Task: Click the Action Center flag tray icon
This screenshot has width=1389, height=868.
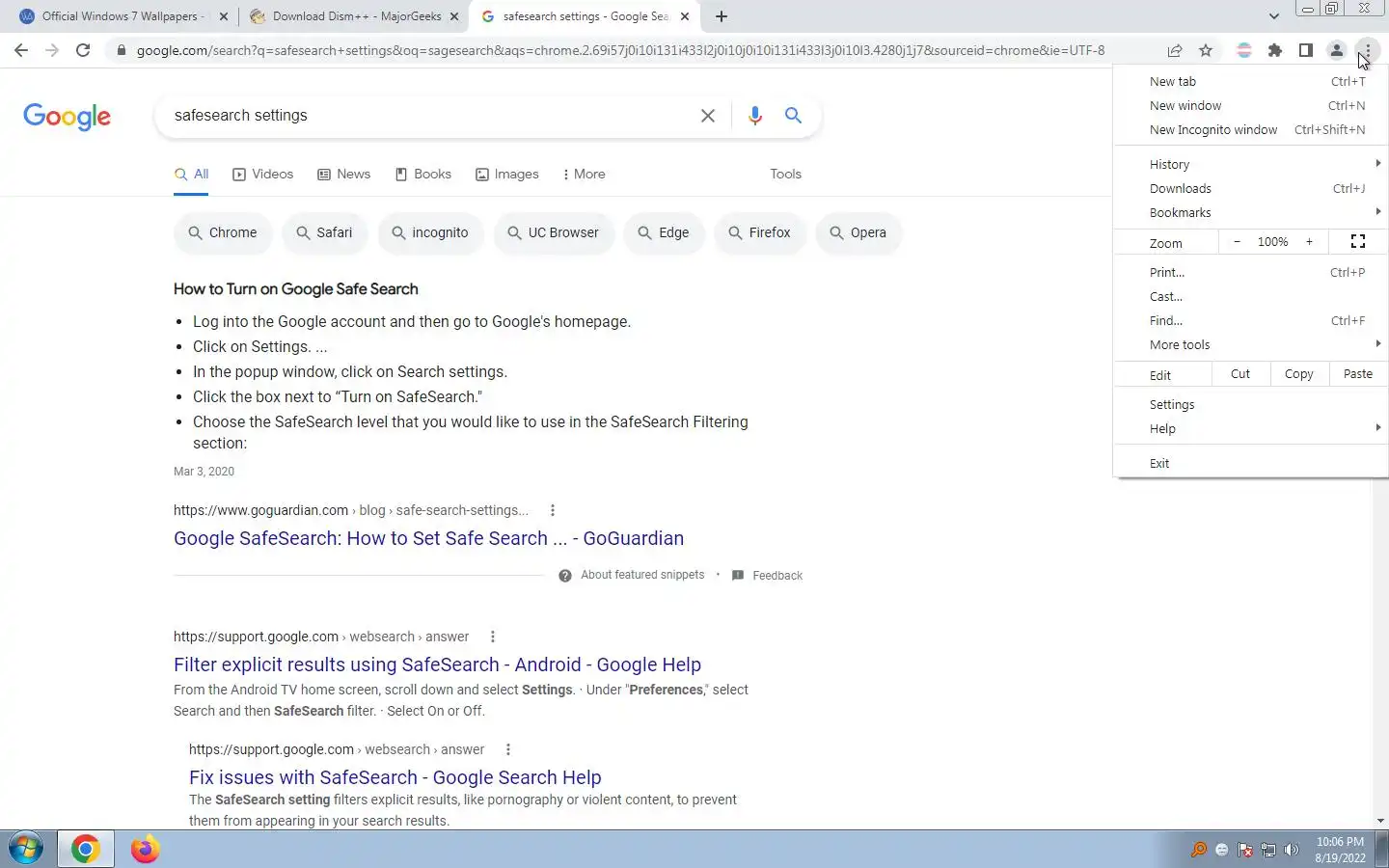Action: (1245, 850)
